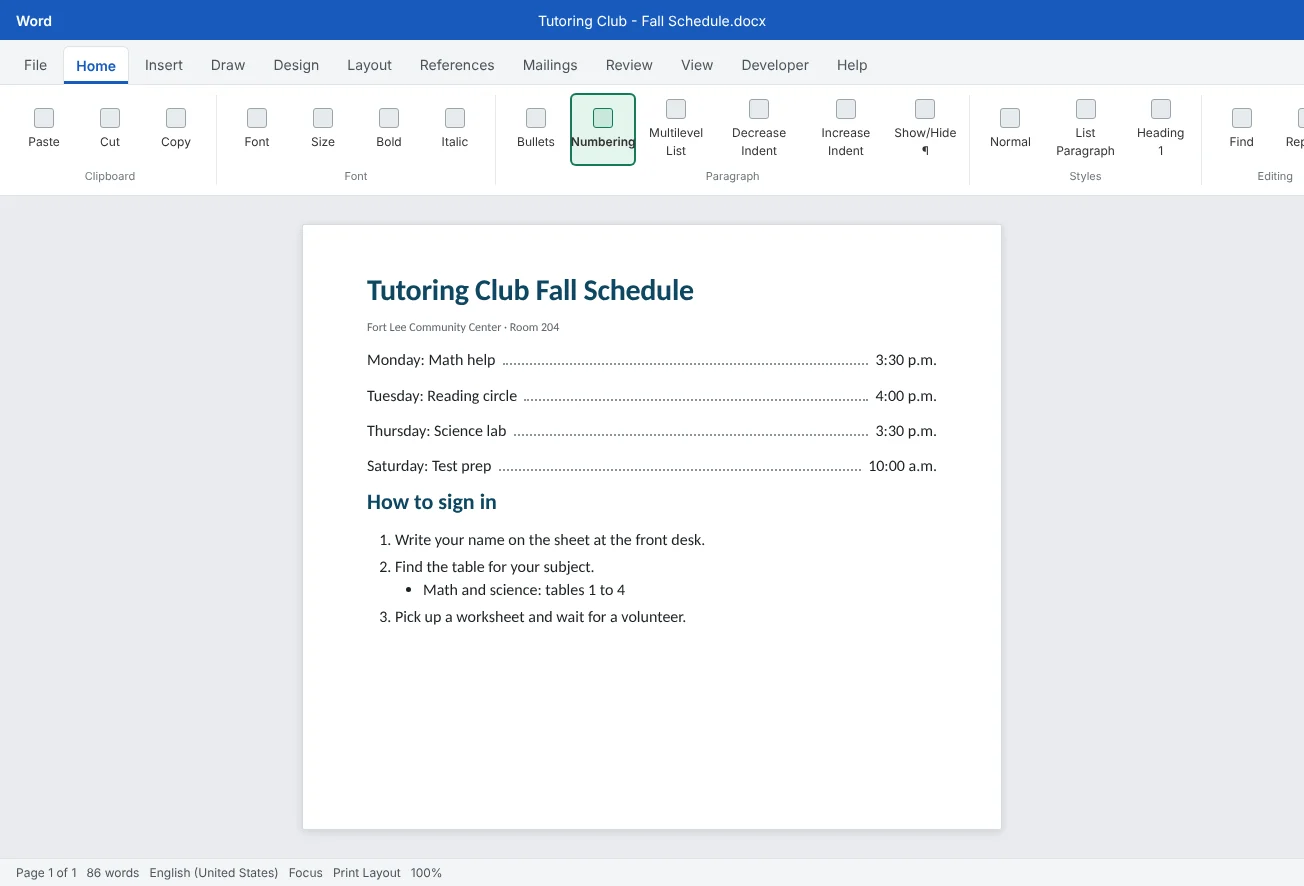Screen dimensions: 1304x886
Task: Click the 'How to sign in' heading
Action: coord(432,502)
